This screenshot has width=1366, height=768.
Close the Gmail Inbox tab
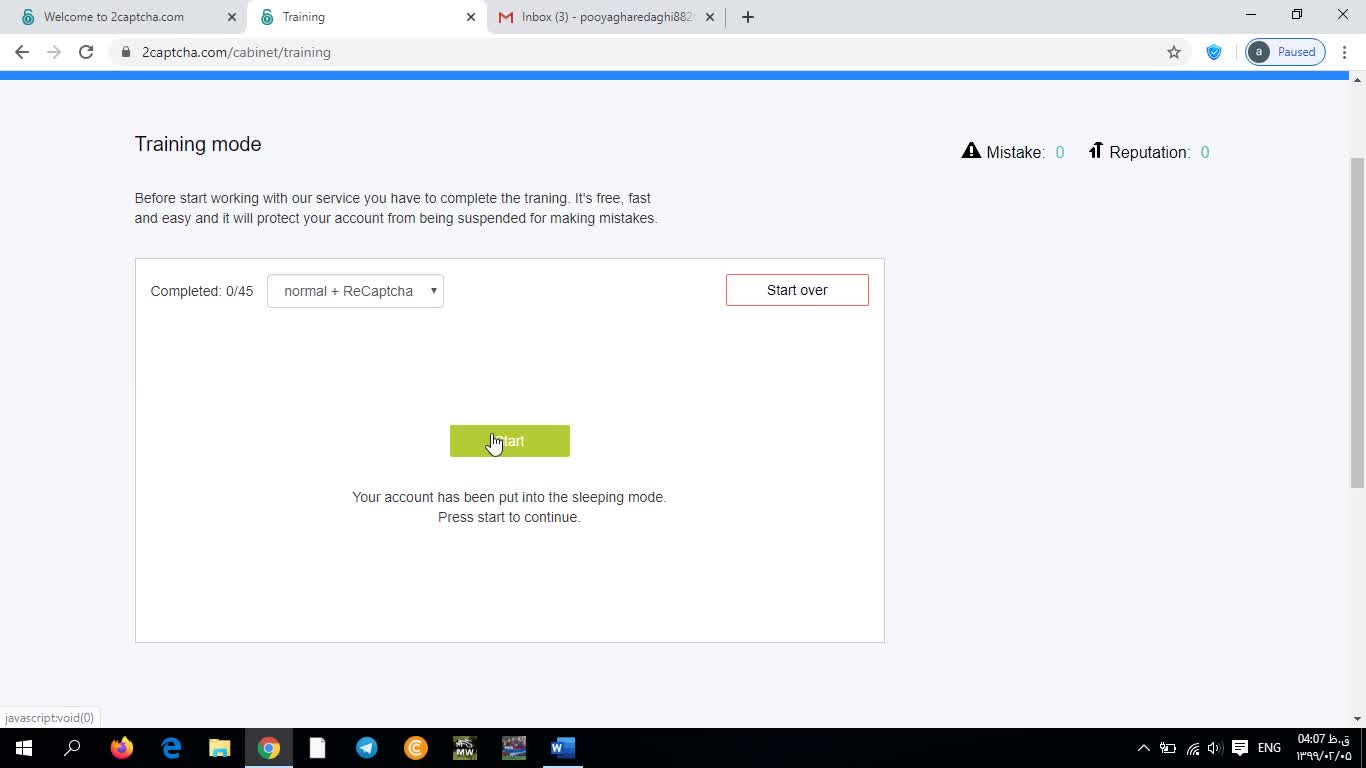(x=710, y=17)
